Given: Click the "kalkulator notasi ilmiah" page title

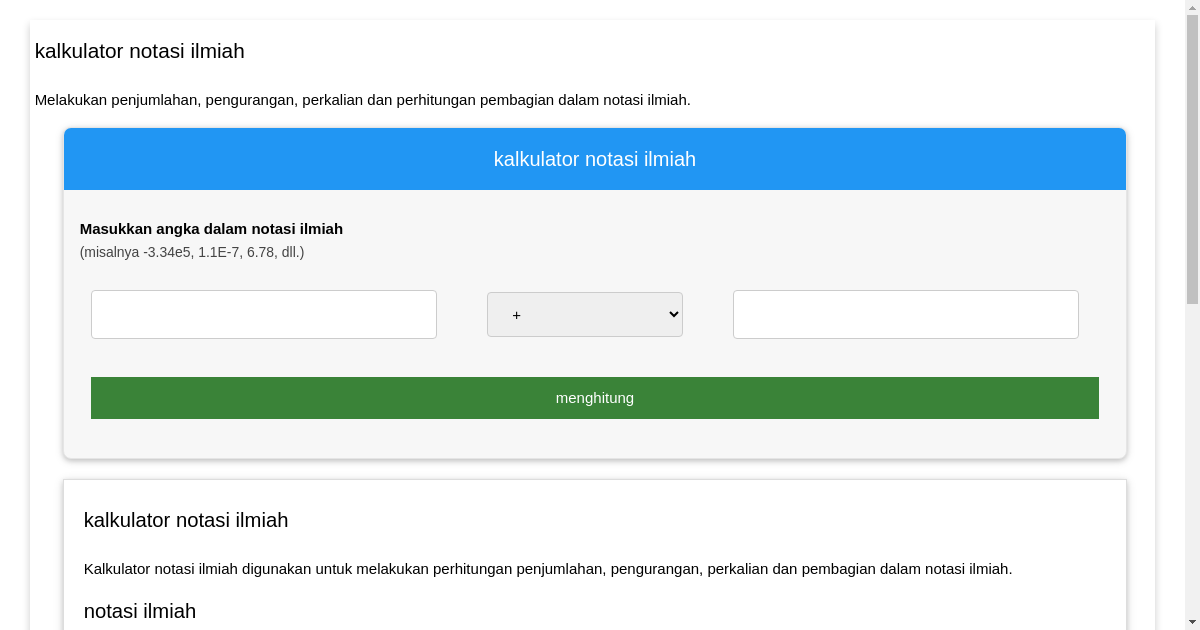Looking at the screenshot, I should 139,51.
